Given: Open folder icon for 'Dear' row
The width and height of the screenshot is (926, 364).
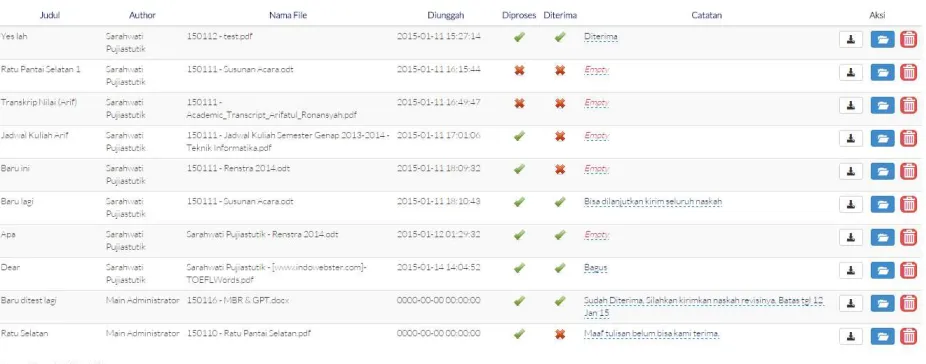Looking at the screenshot, I should click(x=882, y=271).
